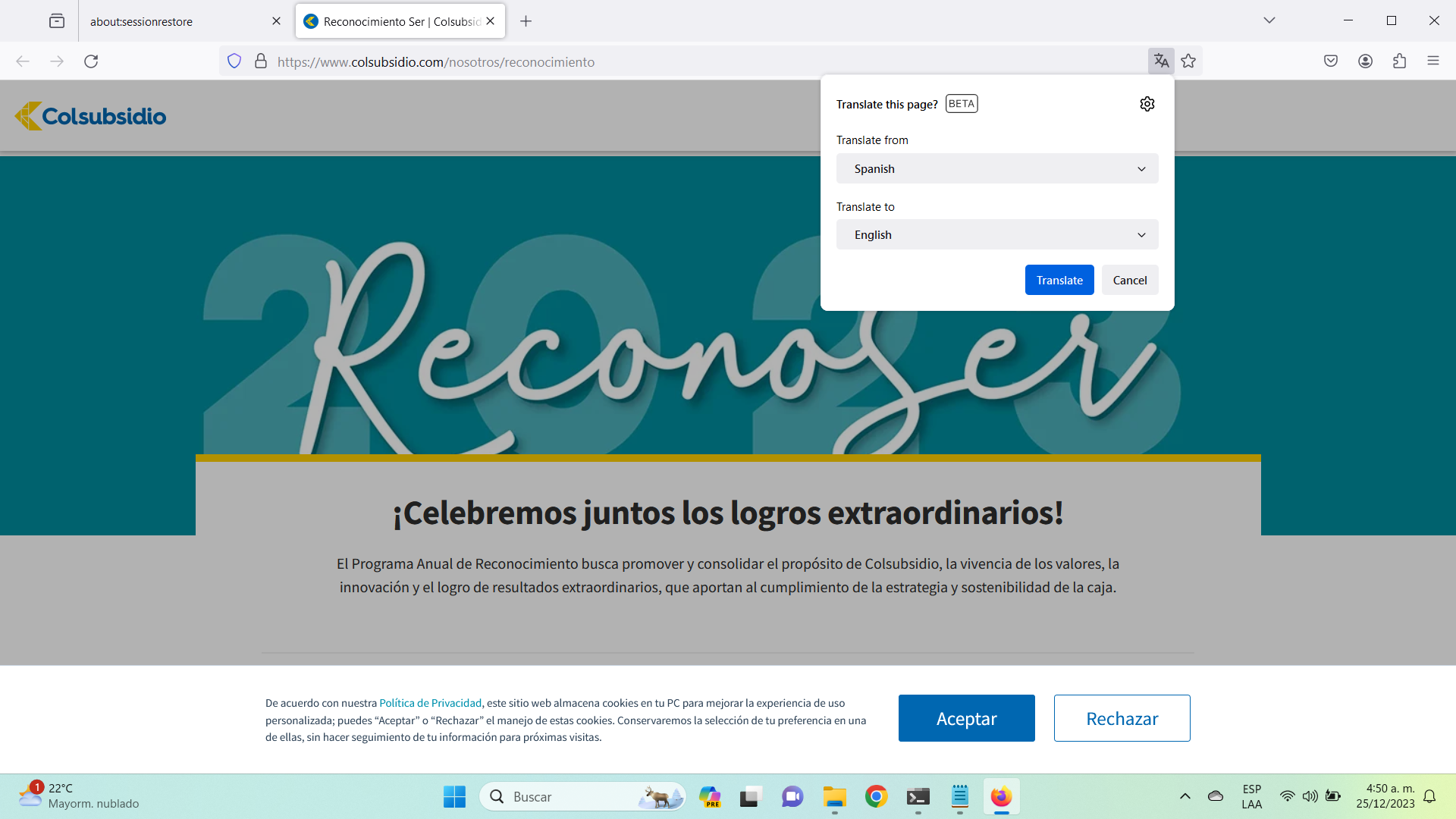This screenshot has height=819, width=1456.
Task: Open Firefox application menu hamburger
Action: coord(1432,61)
